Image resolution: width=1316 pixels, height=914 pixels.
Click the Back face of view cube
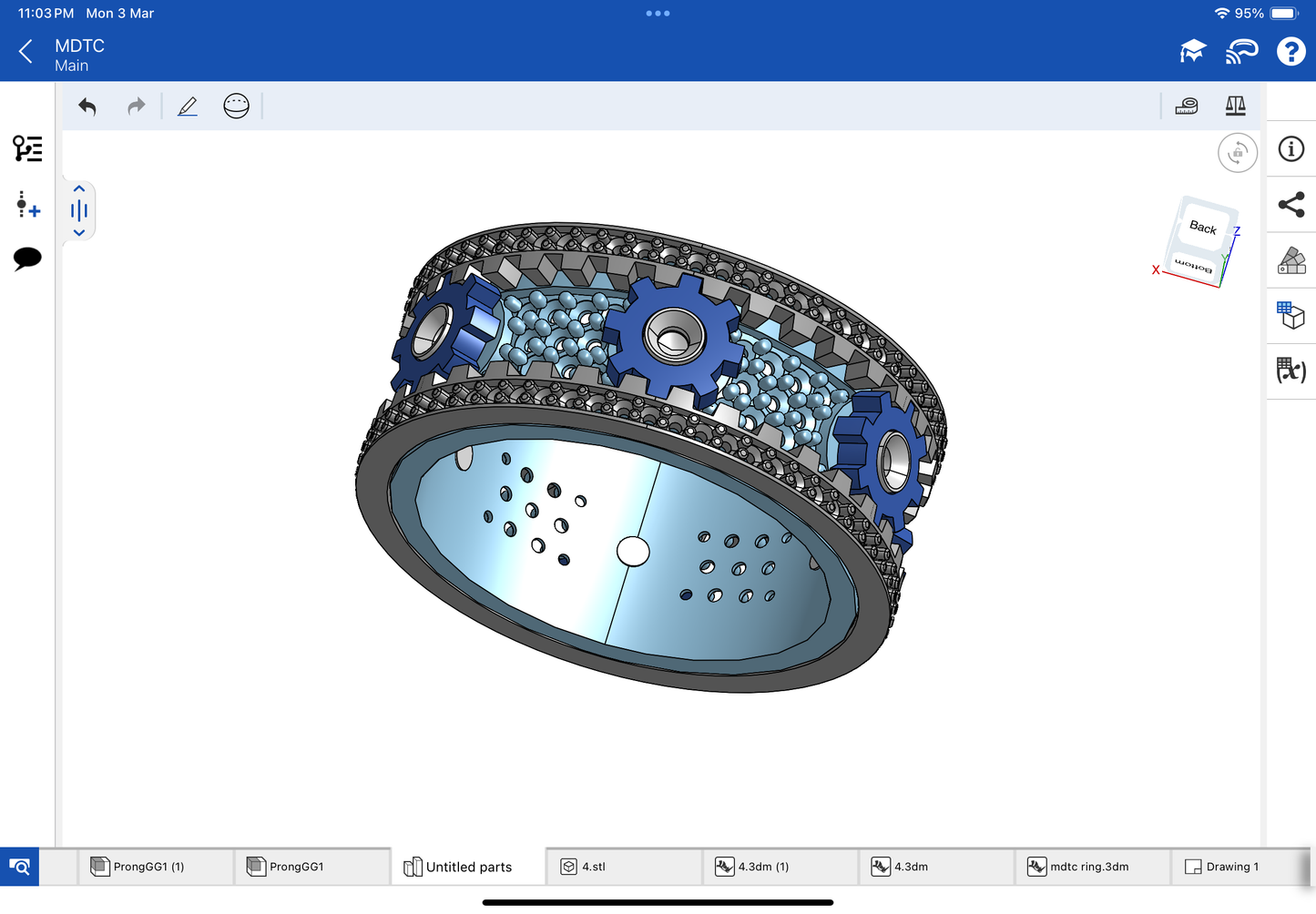(1203, 227)
